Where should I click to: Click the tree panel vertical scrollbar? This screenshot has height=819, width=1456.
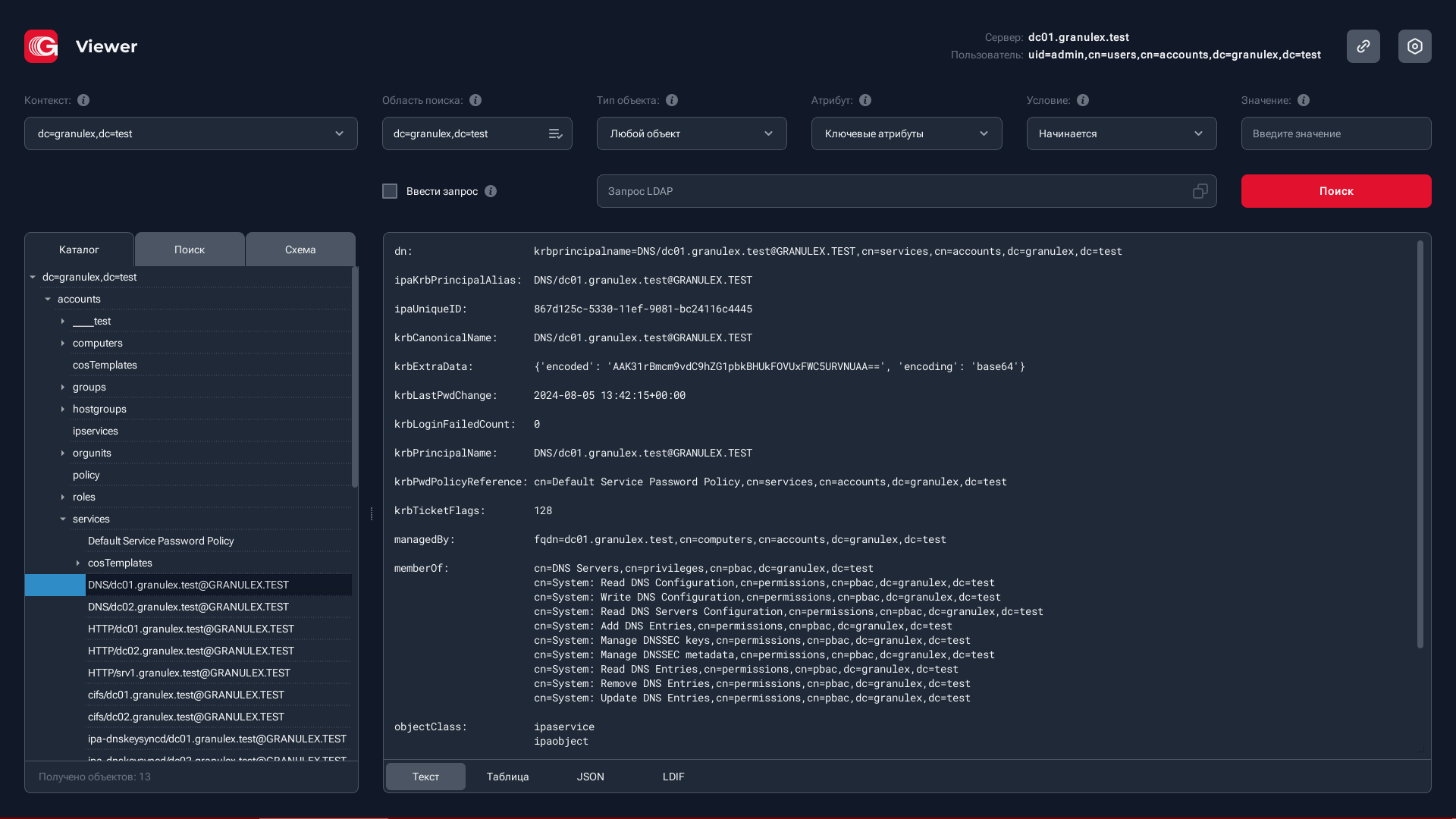tap(355, 377)
